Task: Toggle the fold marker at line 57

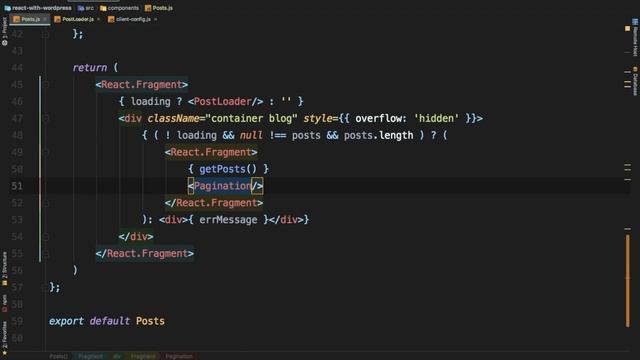Action: point(46,287)
